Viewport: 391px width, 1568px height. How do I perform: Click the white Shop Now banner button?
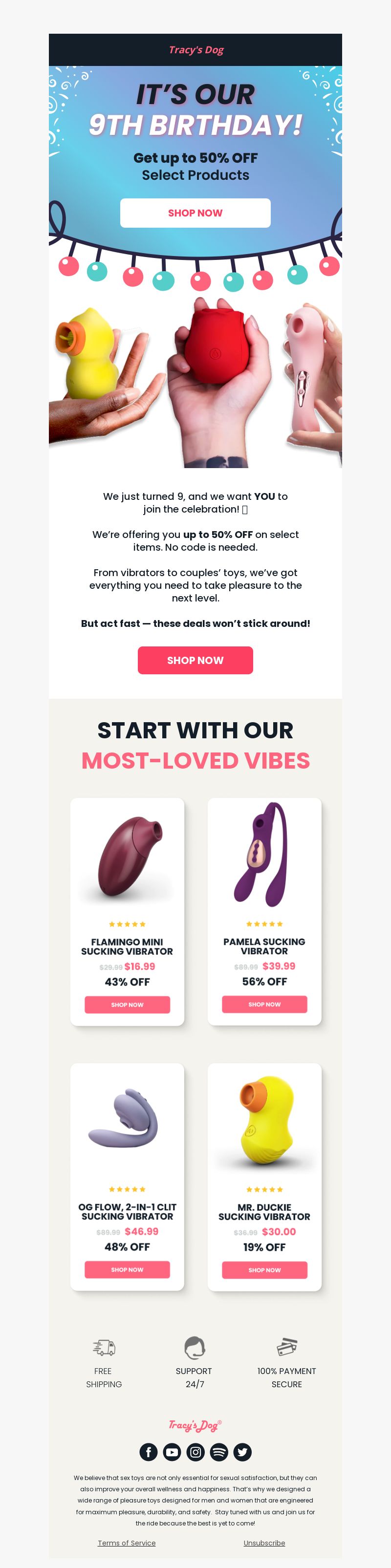195,213
